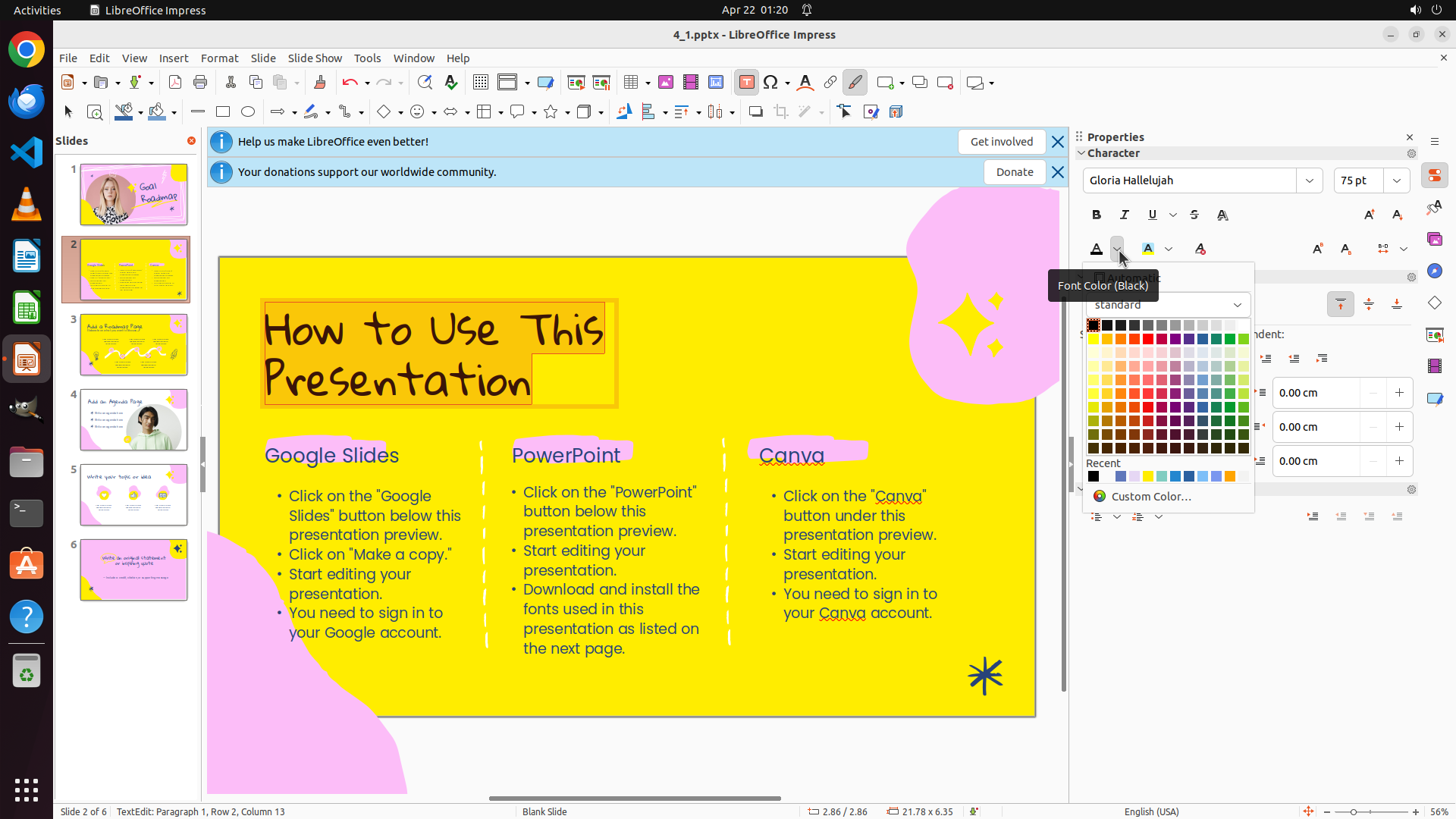Click the Get involved button

(x=1001, y=142)
